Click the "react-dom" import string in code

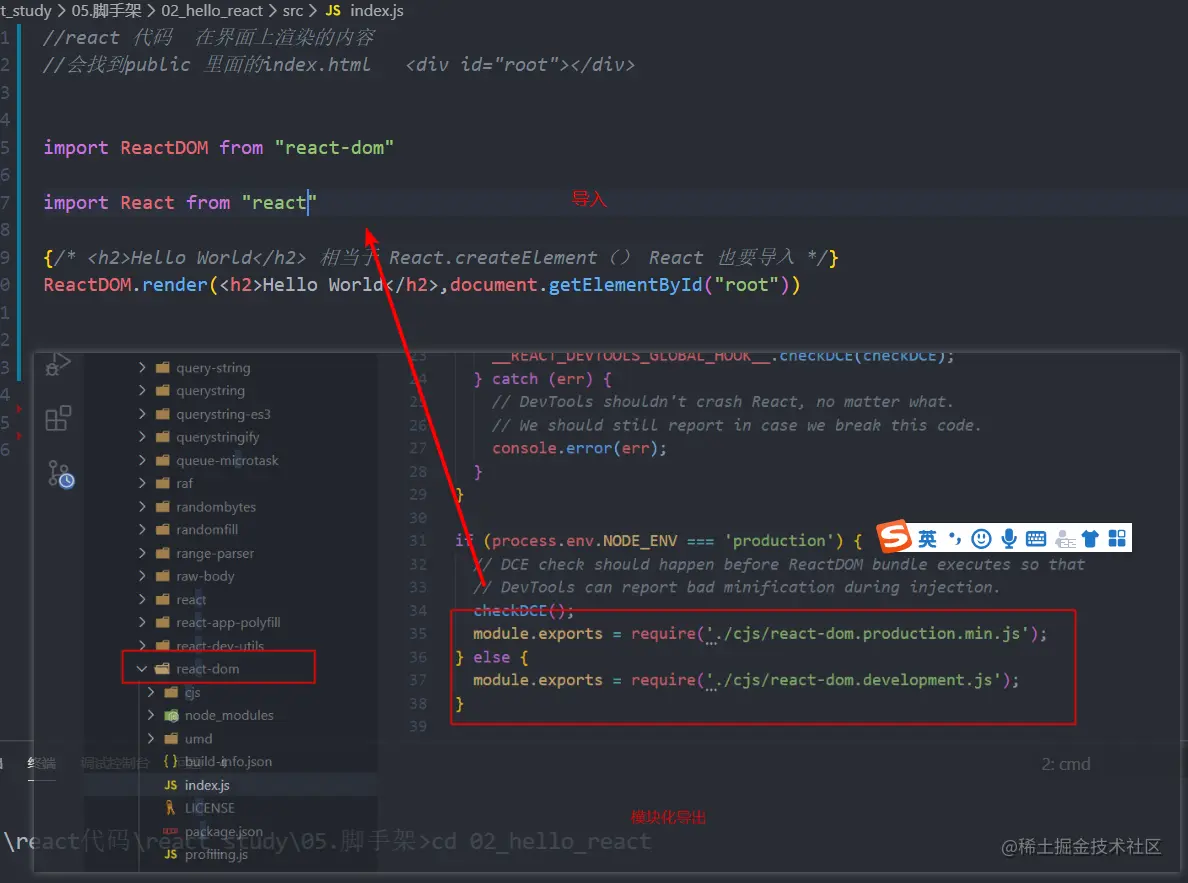point(334,148)
